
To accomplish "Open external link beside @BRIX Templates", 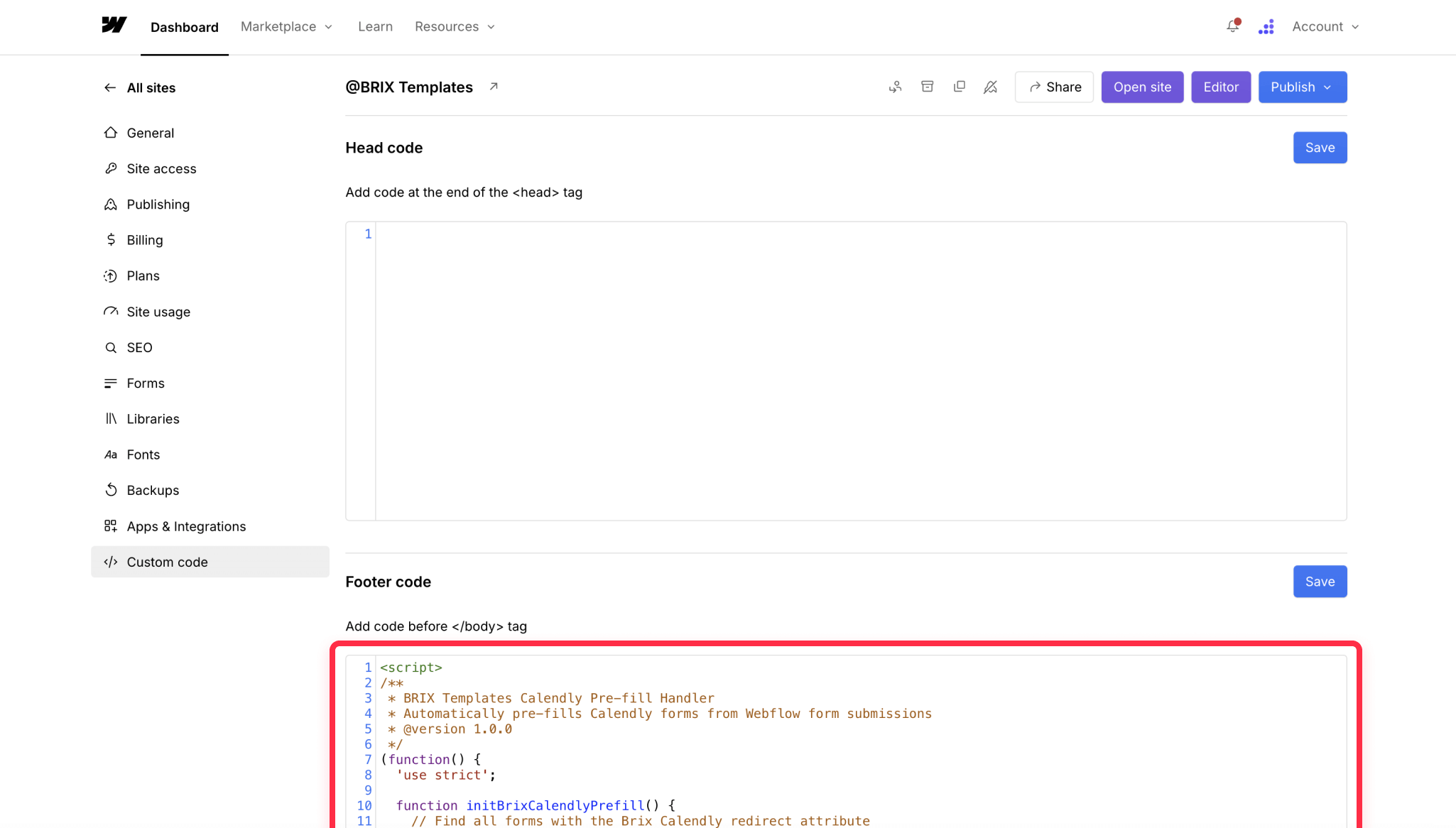I will point(494,87).
